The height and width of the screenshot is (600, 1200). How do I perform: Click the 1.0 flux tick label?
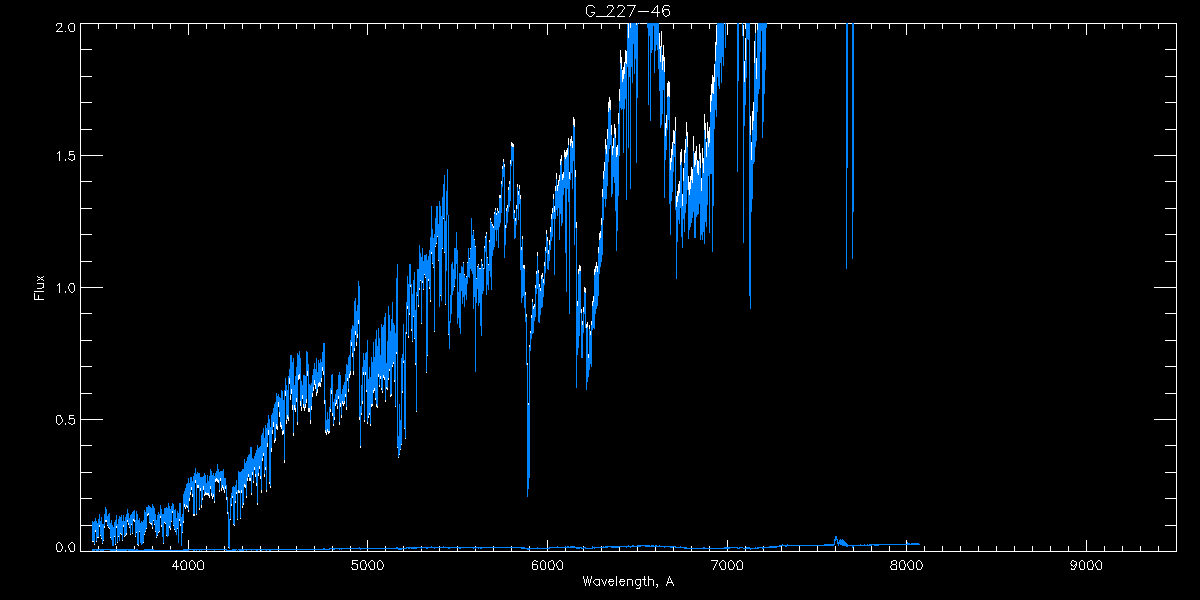pyautogui.click(x=63, y=288)
